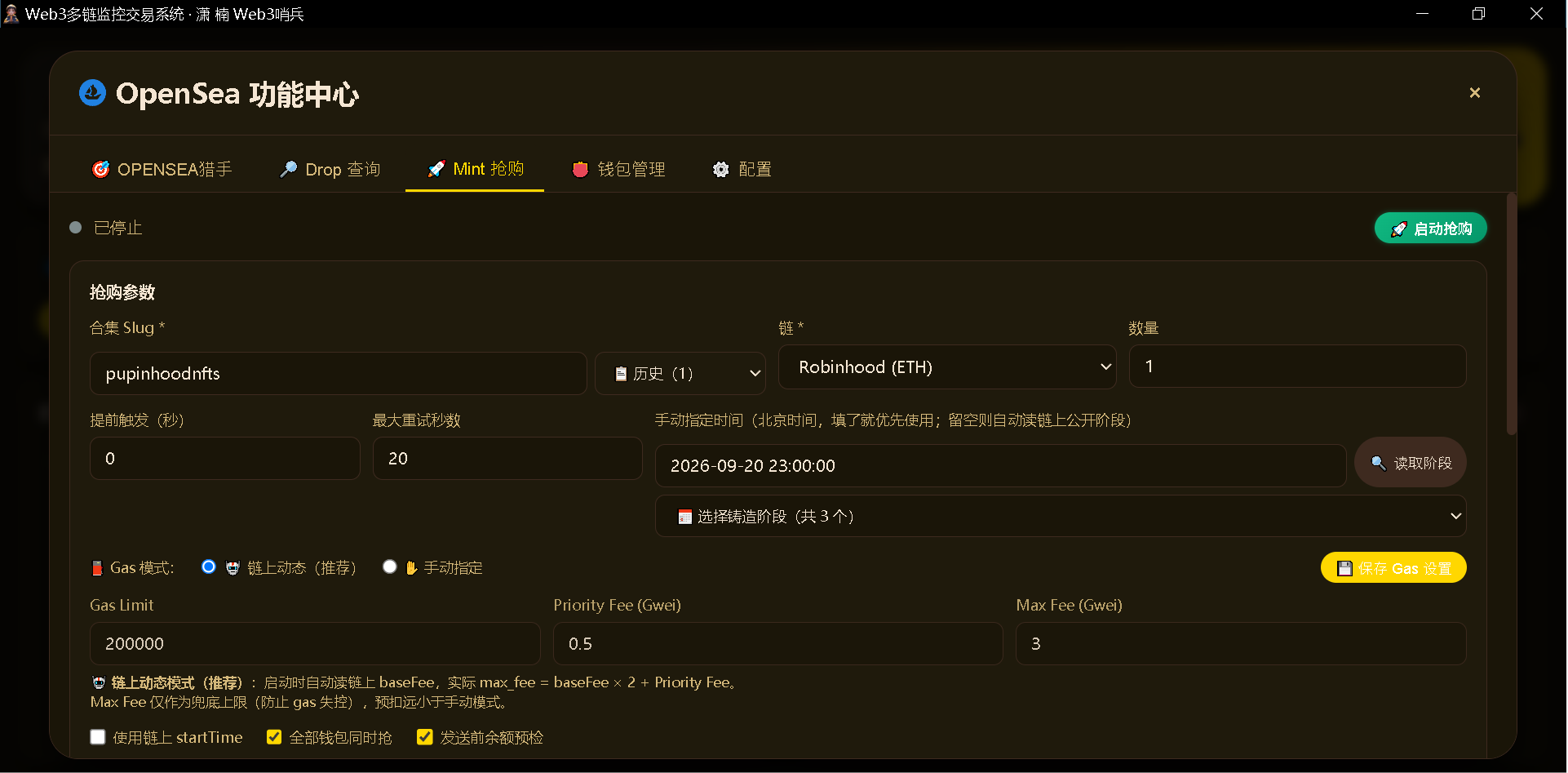Image resolution: width=1568 pixels, height=773 pixels.
Task: Choose the 手动指定 gas mode radio
Action: pyautogui.click(x=390, y=567)
